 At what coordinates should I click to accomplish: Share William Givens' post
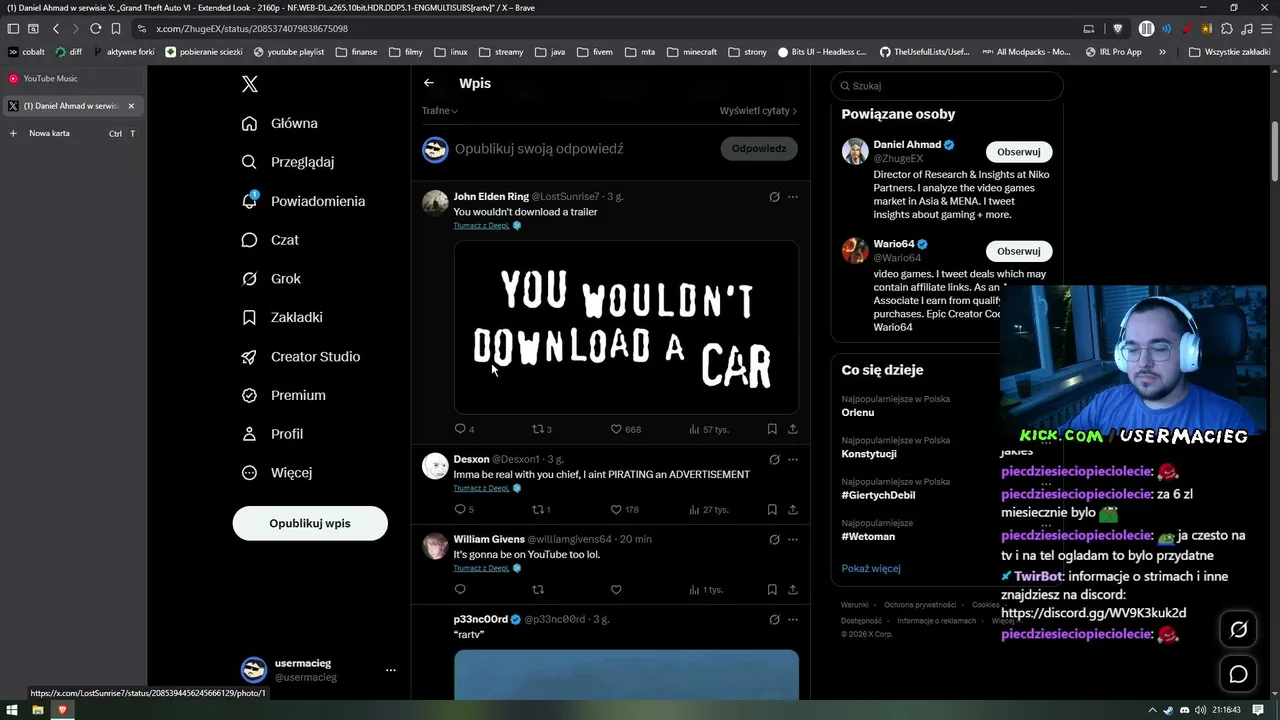(793, 589)
